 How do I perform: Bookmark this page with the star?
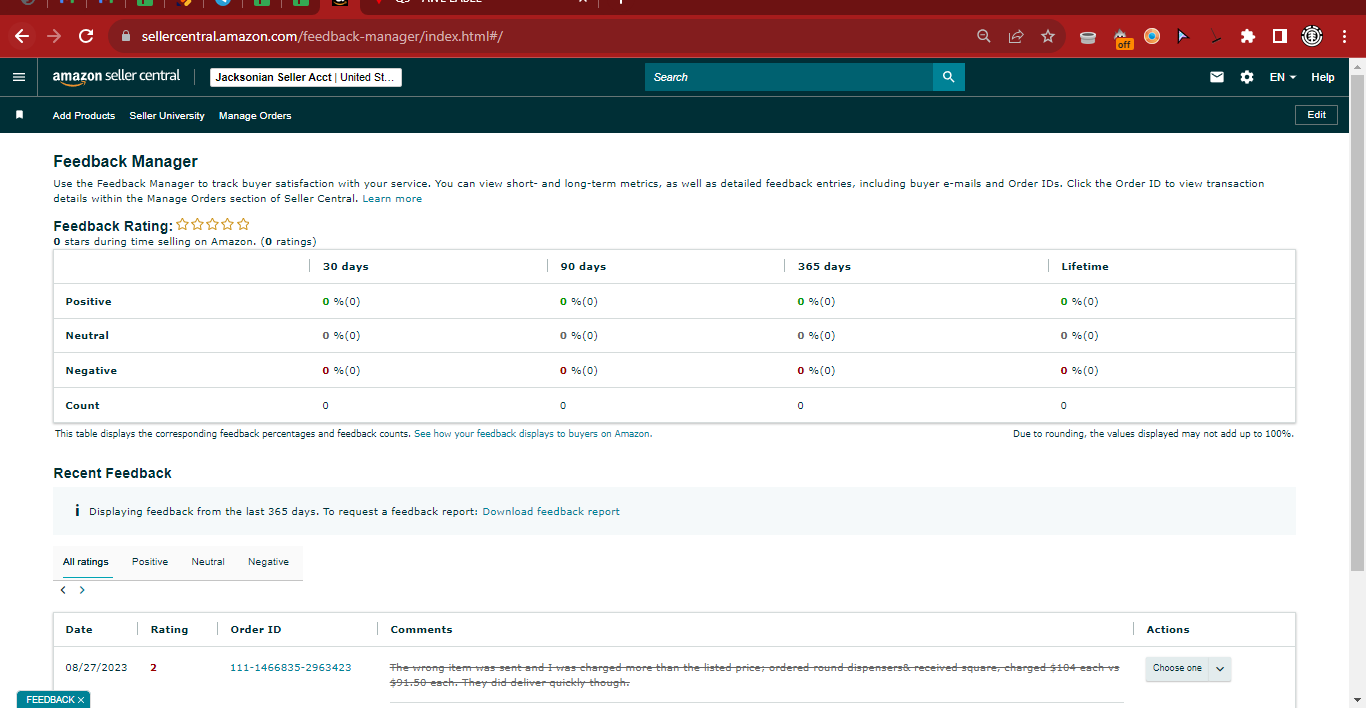point(1048,36)
